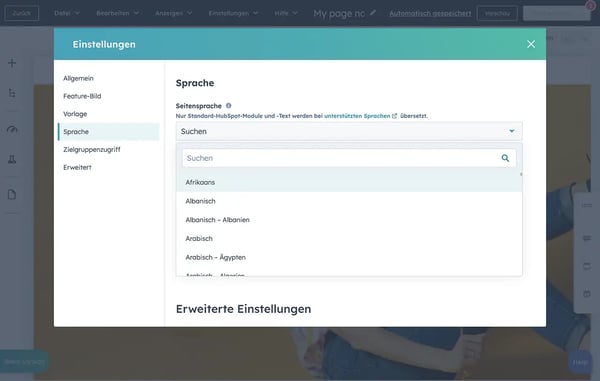Open the gauge optimize sidebar icon
This screenshot has width=600, height=381.
(12, 129)
